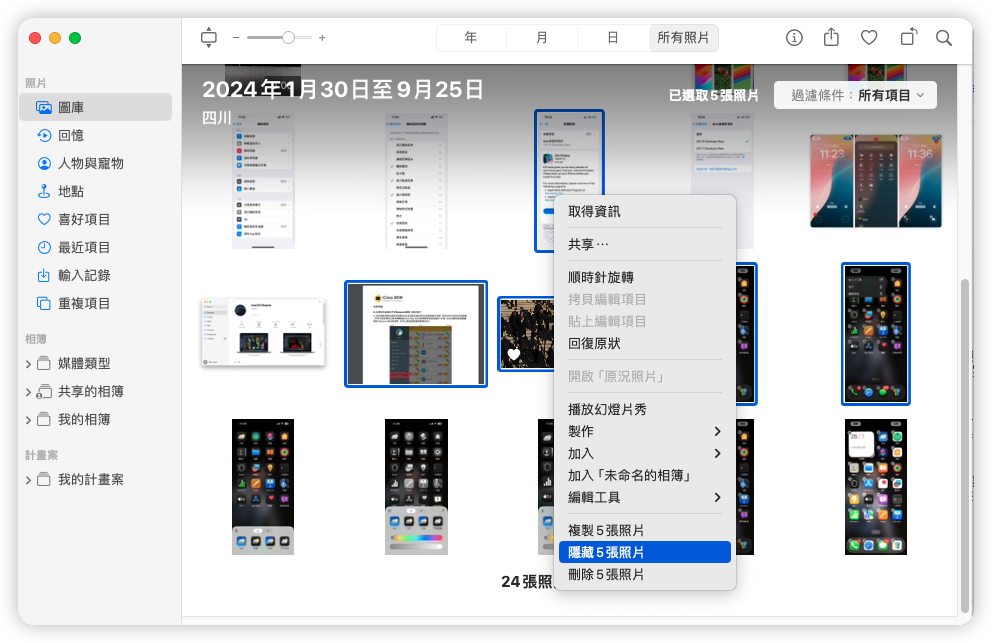The width and height of the screenshot is (992, 643).
Task: Switch to 日 view tab
Action: [x=612, y=38]
